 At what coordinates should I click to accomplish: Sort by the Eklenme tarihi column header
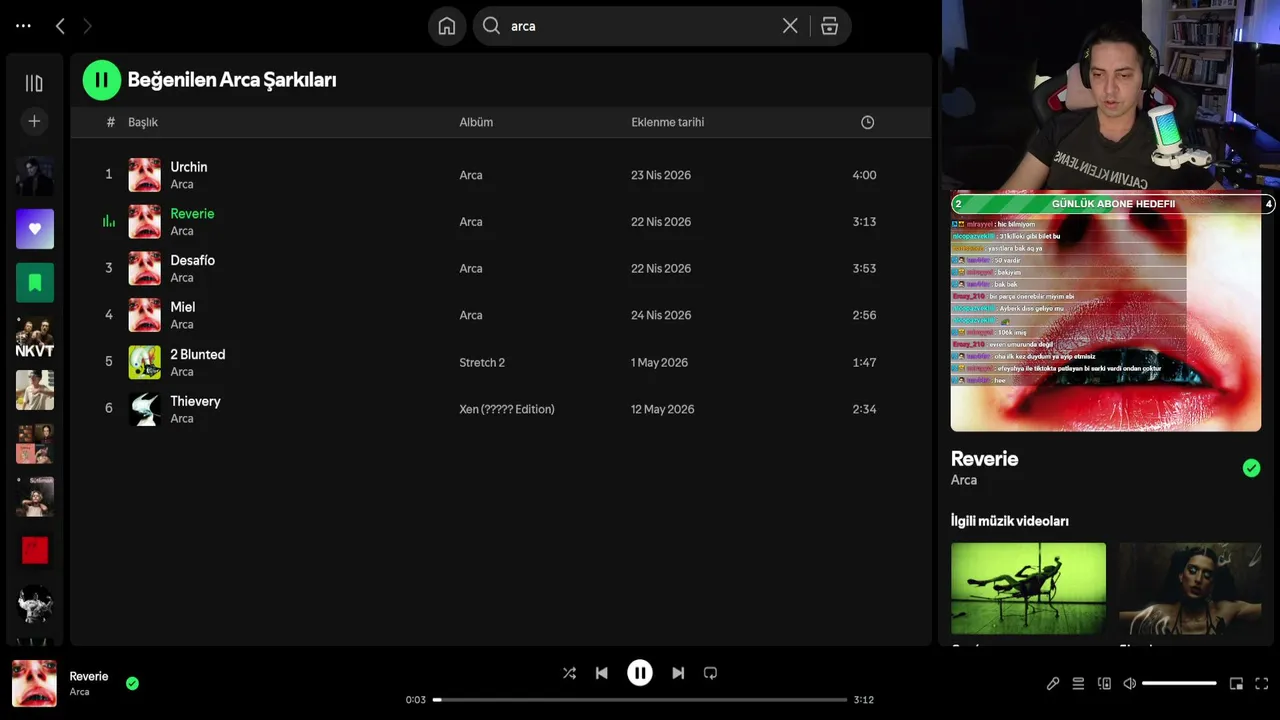(668, 122)
